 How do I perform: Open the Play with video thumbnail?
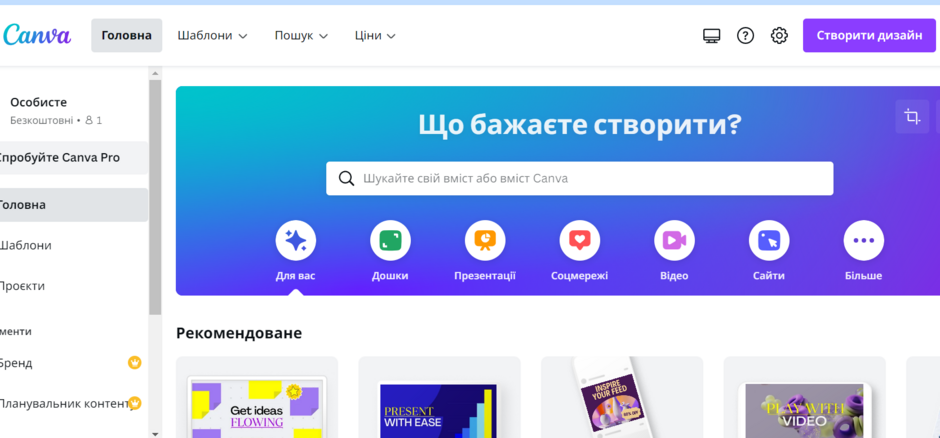coord(805,398)
